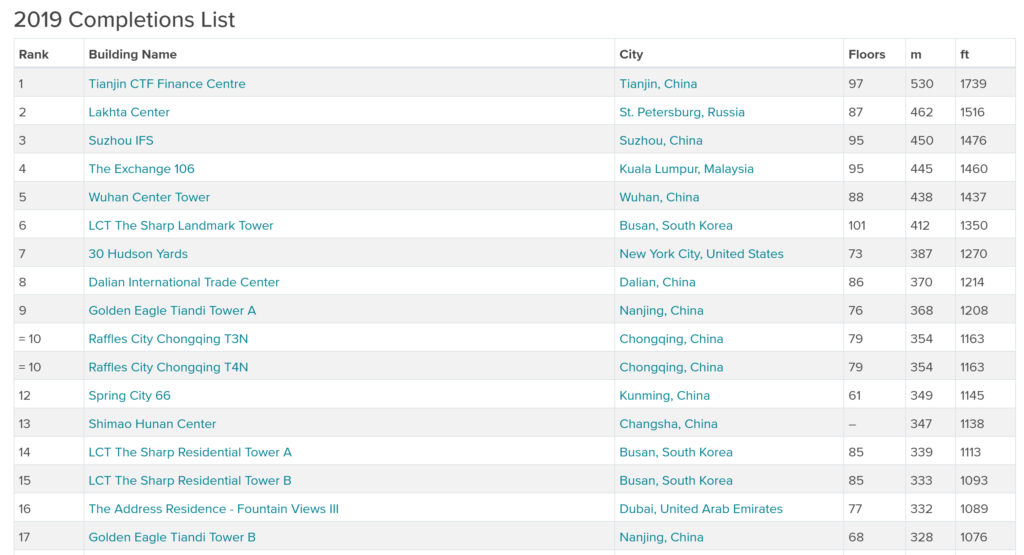Open Shimao Hunan Center link
The height and width of the screenshot is (555, 1024).
(x=152, y=424)
